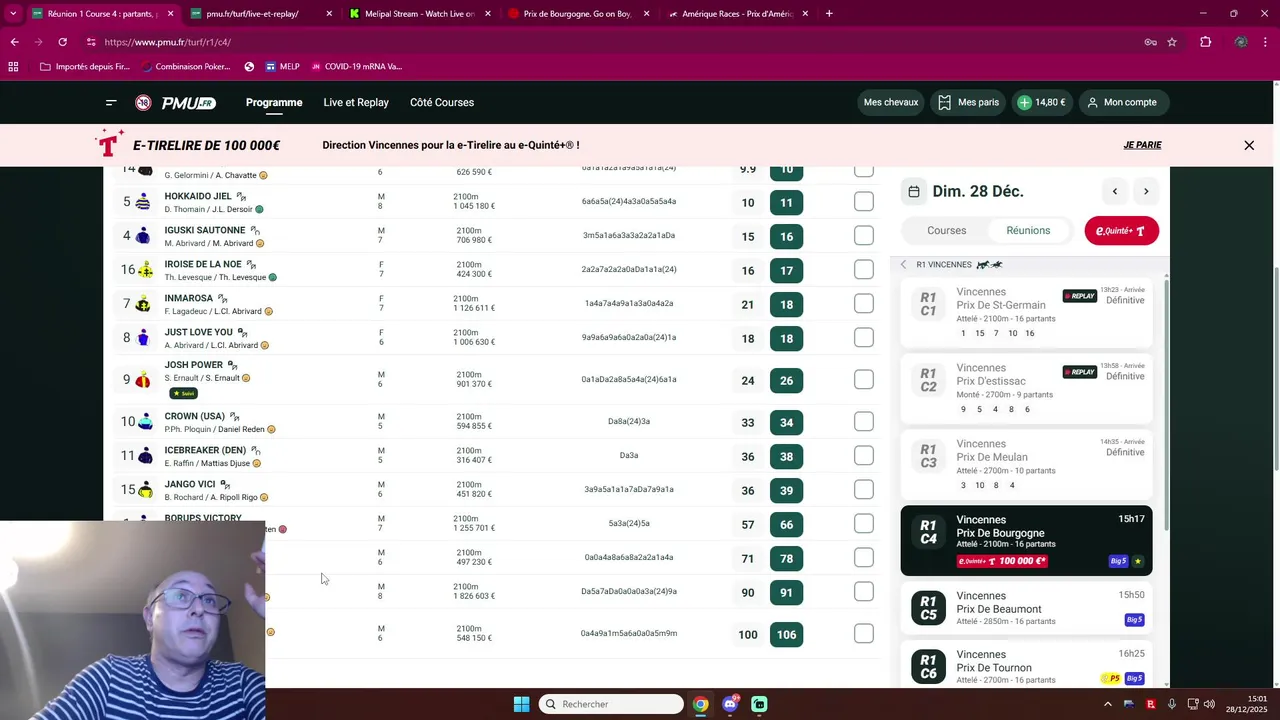
Task: Click the JE PARIE link in the banner
Action: click(1142, 145)
